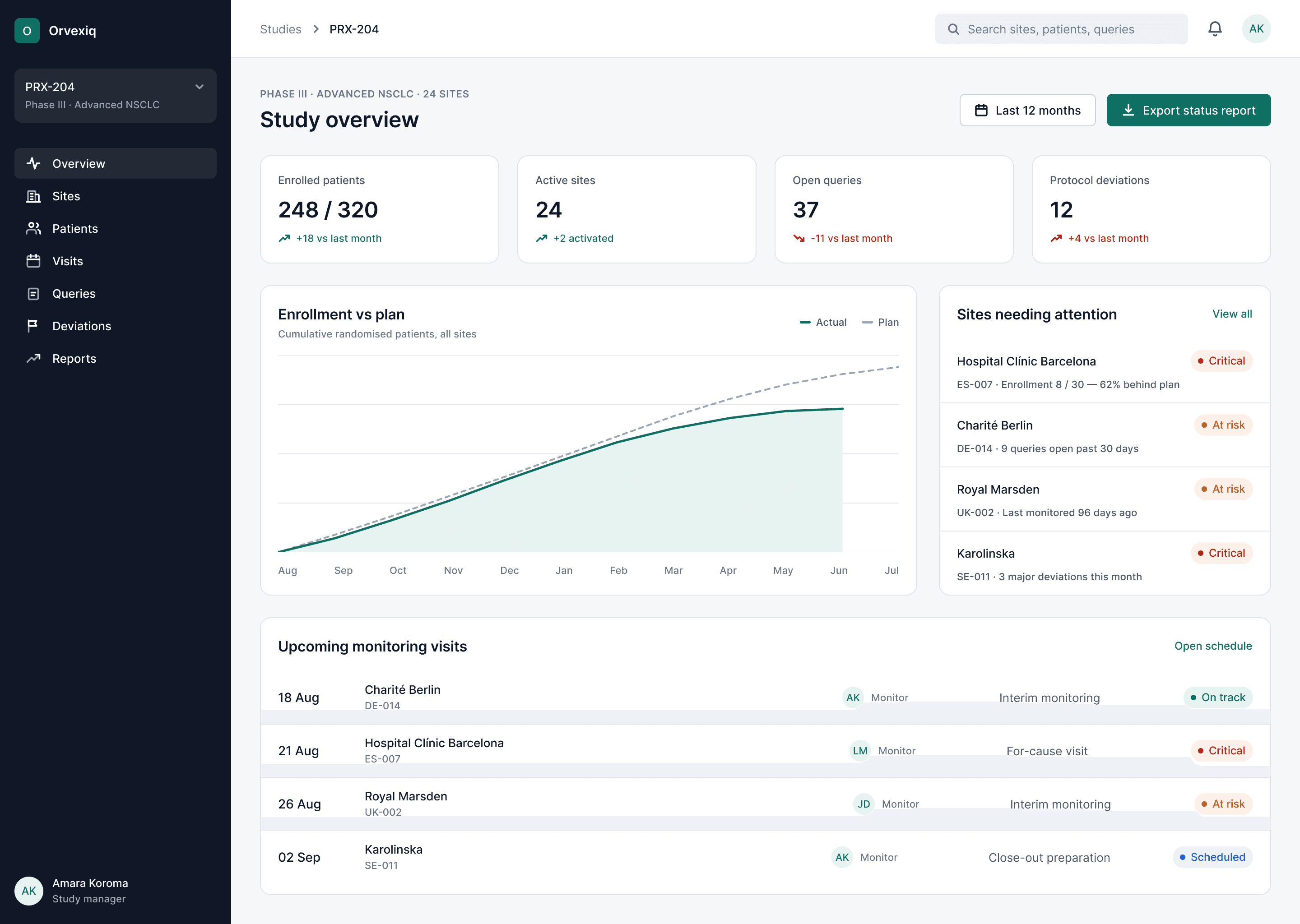
Task: Open the Sites section
Action: (116, 196)
